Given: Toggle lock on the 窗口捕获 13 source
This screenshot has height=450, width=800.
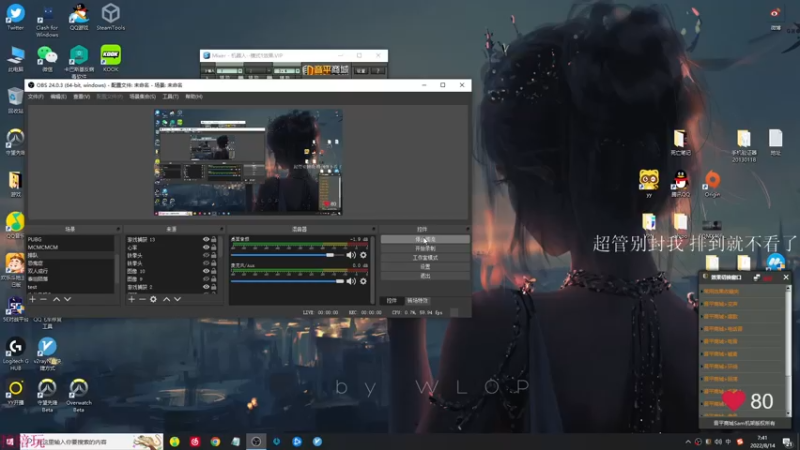Looking at the screenshot, I should tap(214, 239).
